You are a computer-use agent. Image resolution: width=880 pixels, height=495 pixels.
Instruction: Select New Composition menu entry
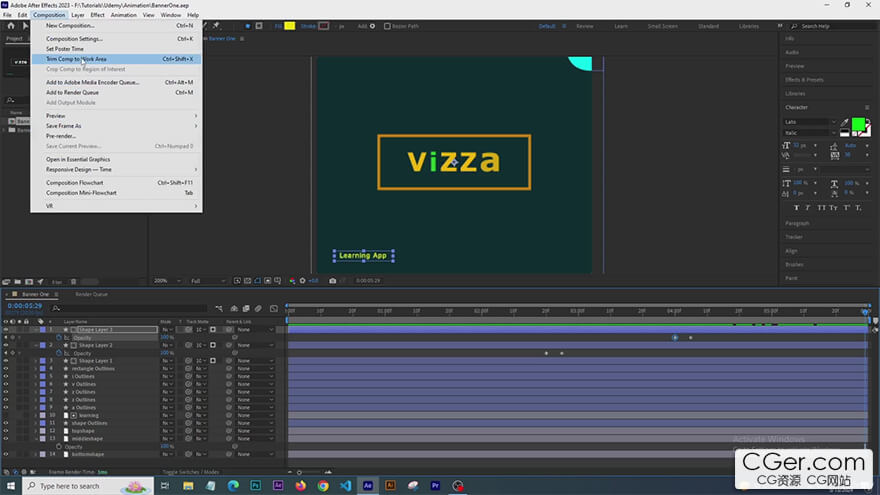click(x=116, y=26)
